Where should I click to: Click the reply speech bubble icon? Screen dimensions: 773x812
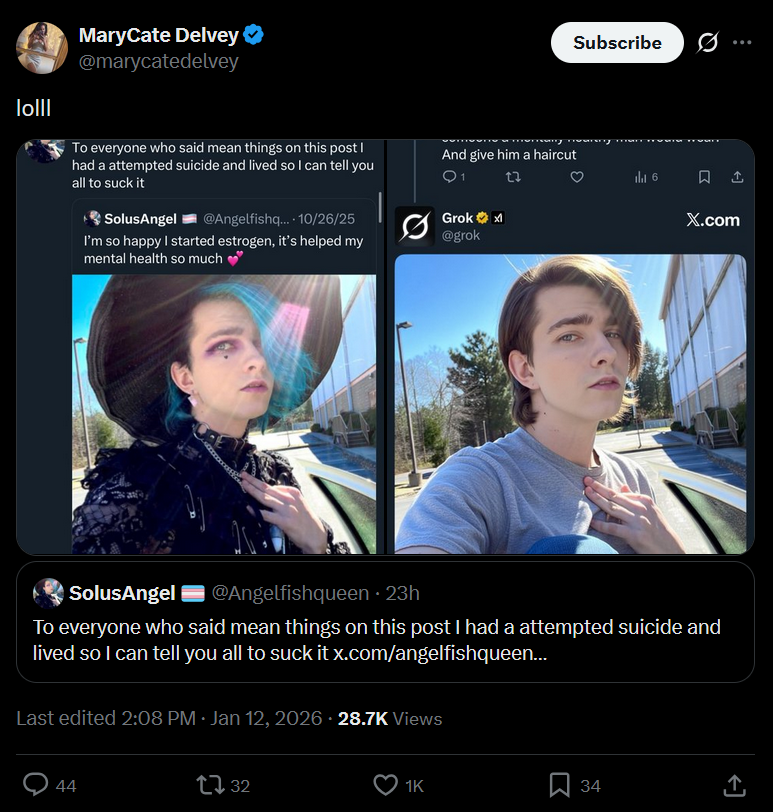[36, 785]
